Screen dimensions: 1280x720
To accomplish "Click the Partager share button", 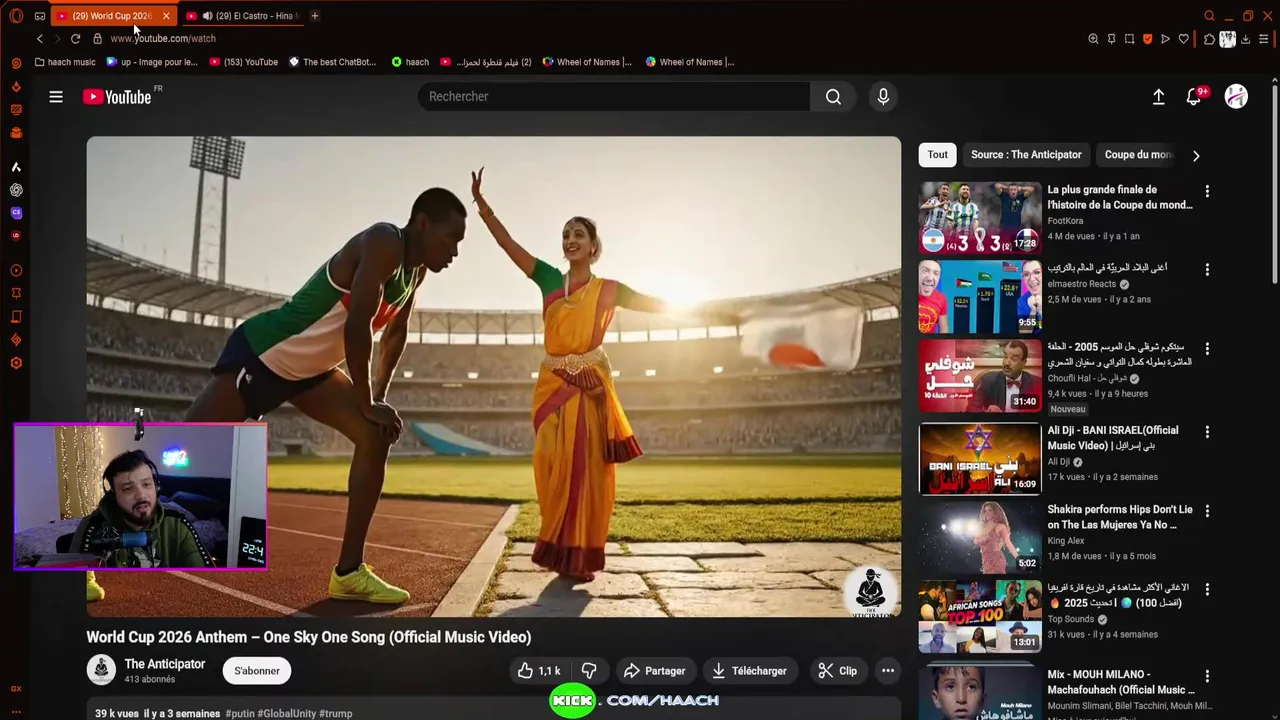I will [655, 671].
